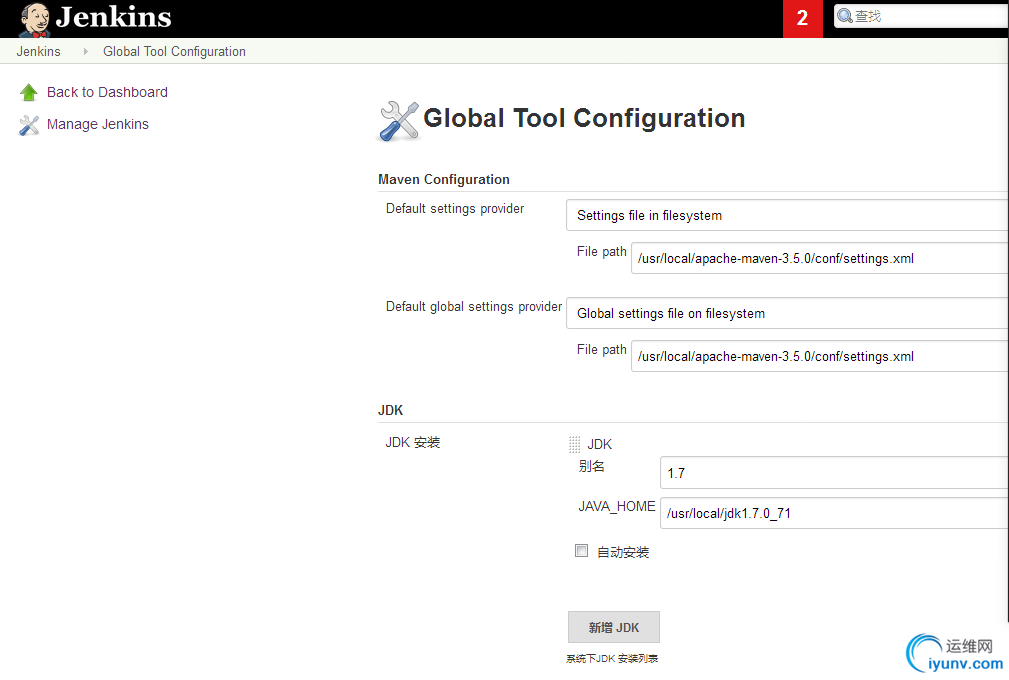
Task: Select the JDK section heading
Action: pos(391,410)
